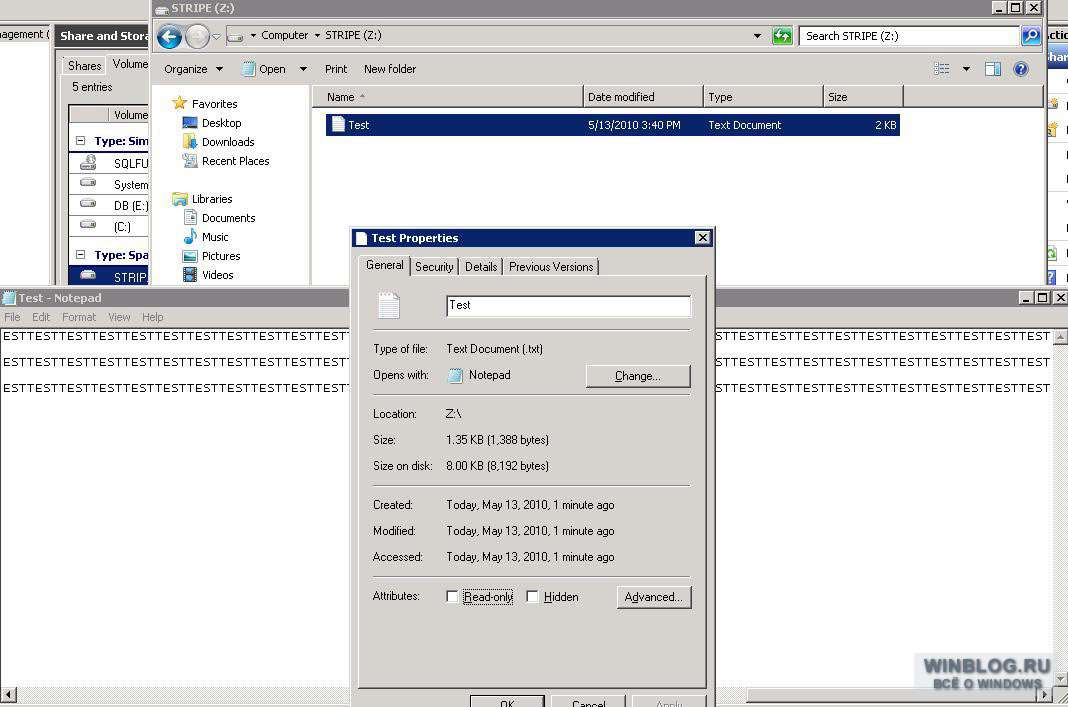The height and width of the screenshot is (707, 1068).
Task: Click the Pictures library icon
Action: coord(190,256)
